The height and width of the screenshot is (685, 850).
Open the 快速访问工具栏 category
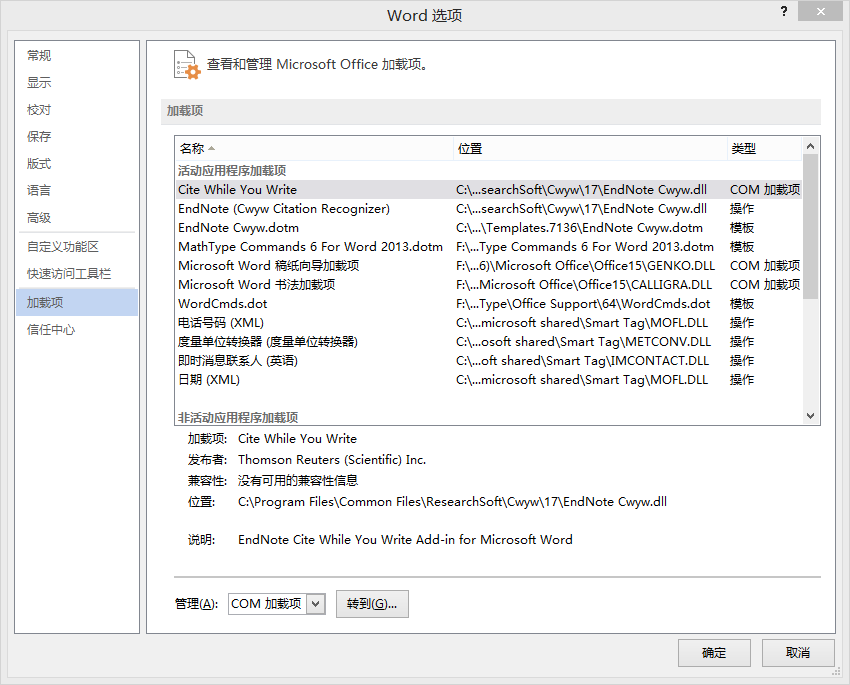76,274
